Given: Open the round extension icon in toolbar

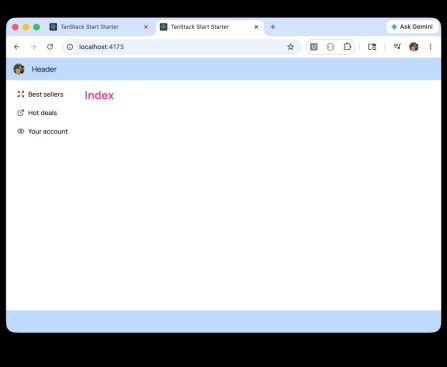Looking at the screenshot, I should 330,47.
